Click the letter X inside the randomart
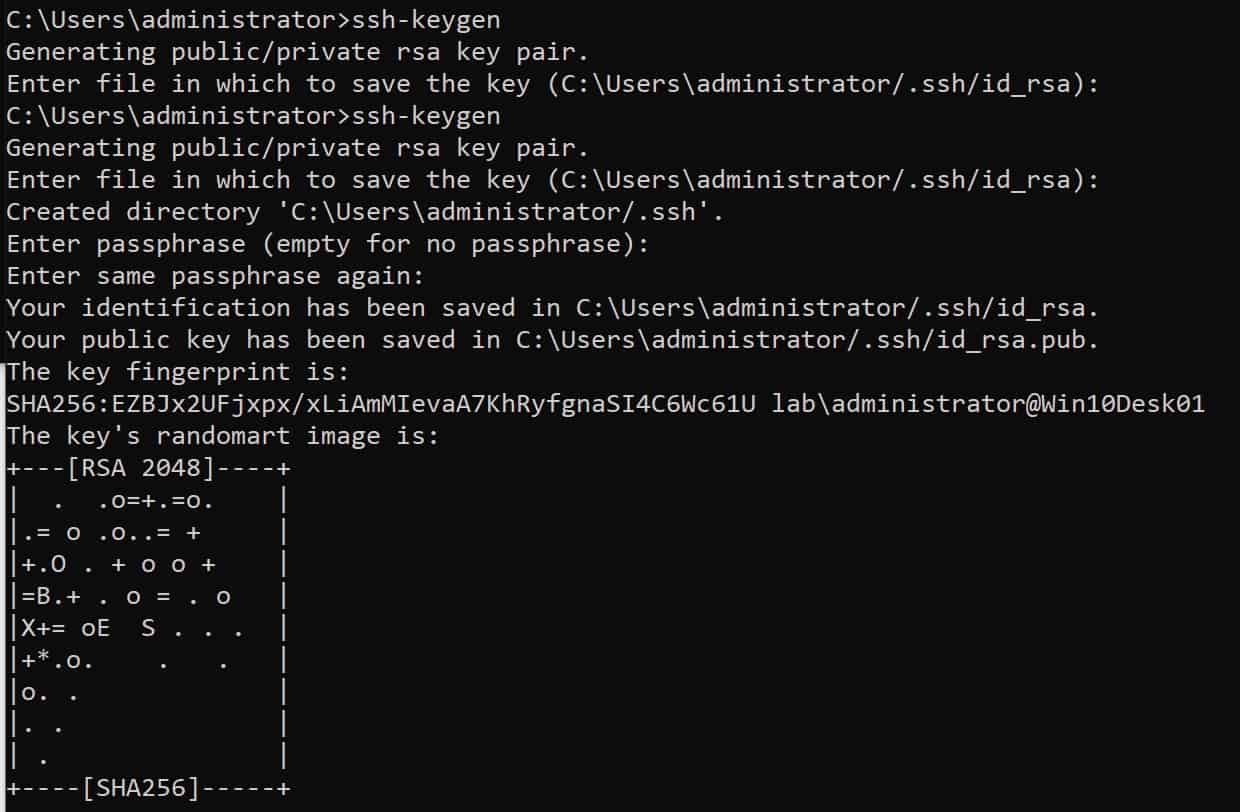This screenshot has width=1240, height=812. 28,628
